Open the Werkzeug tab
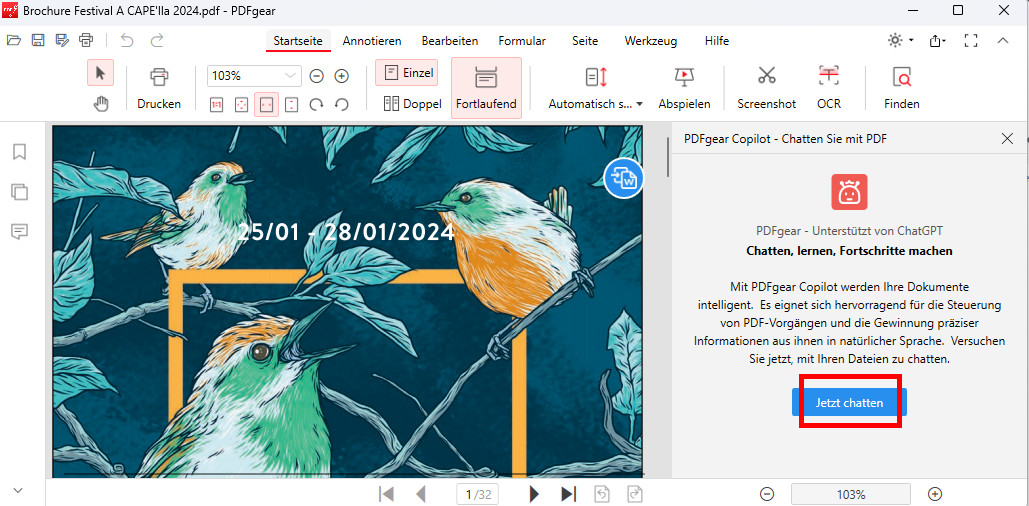This screenshot has width=1029, height=506. click(651, 41)
